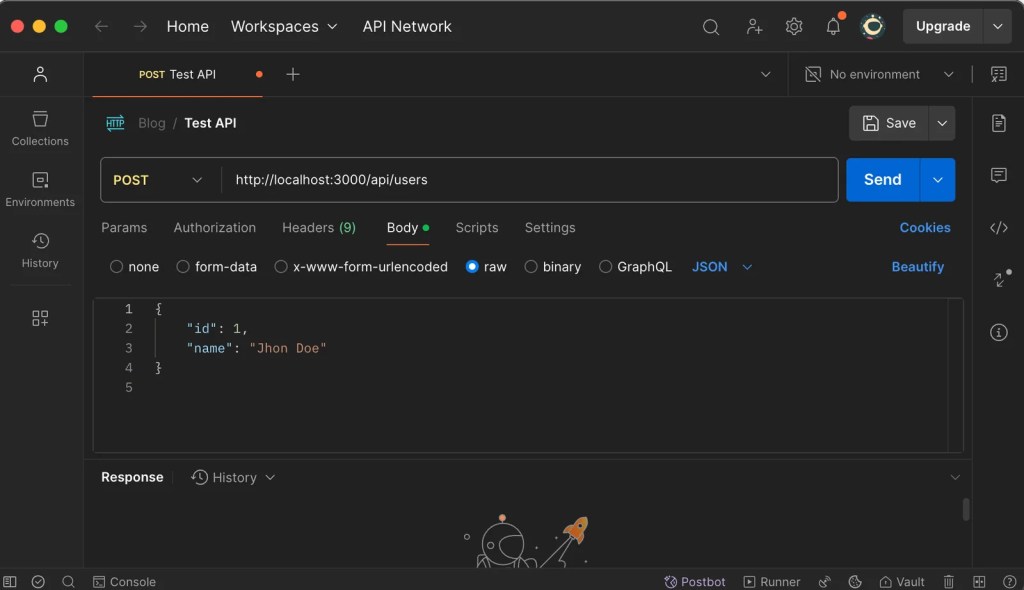Click the Save button

889,123
